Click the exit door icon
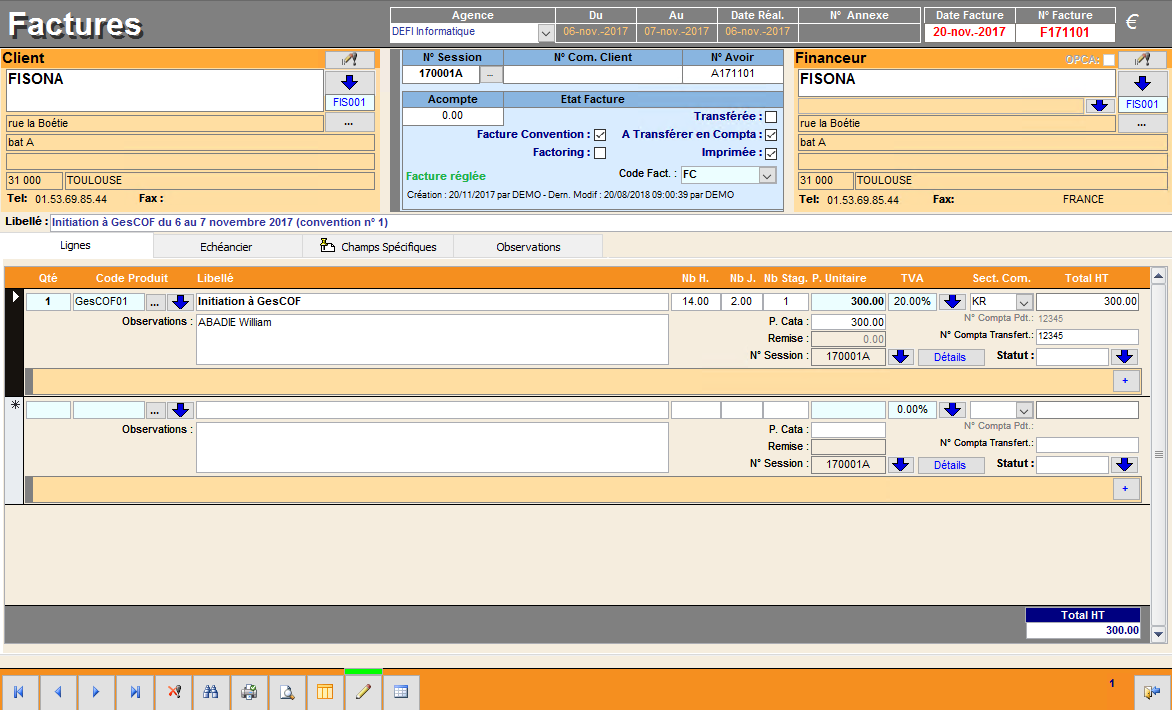Viewport: 1172px width, 710px height. click(1152, 692)
